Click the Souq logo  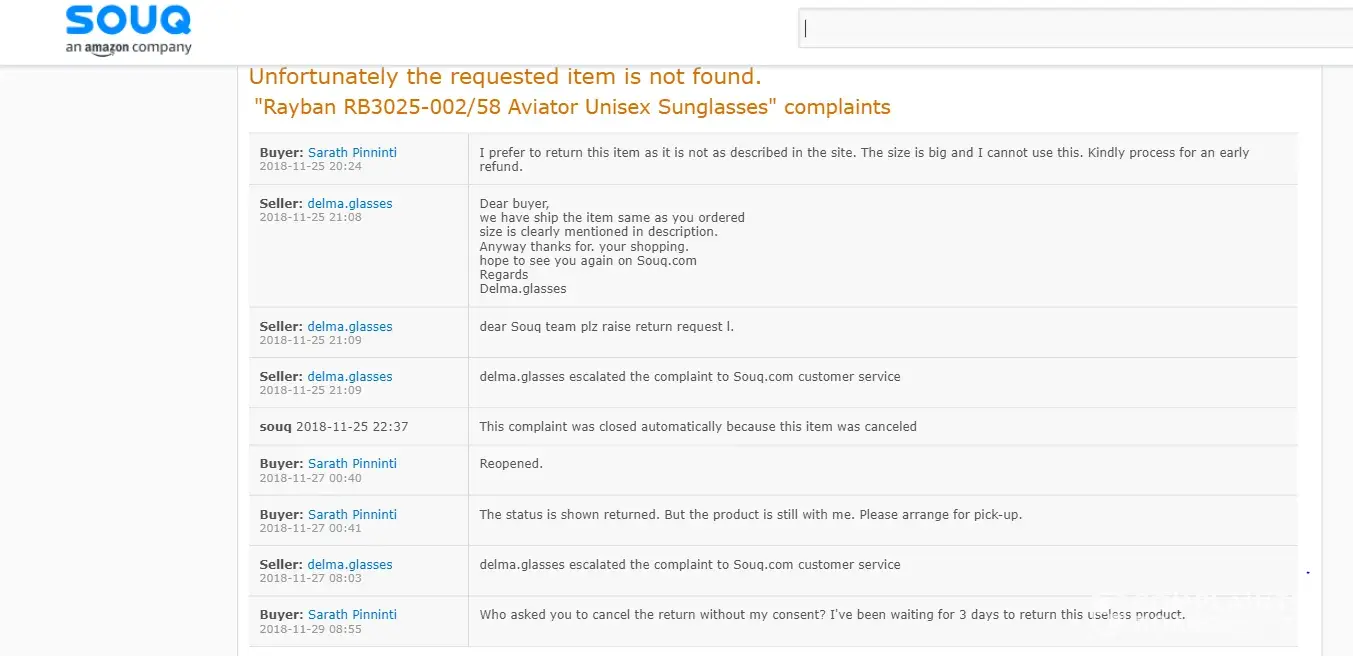(128, 20)
